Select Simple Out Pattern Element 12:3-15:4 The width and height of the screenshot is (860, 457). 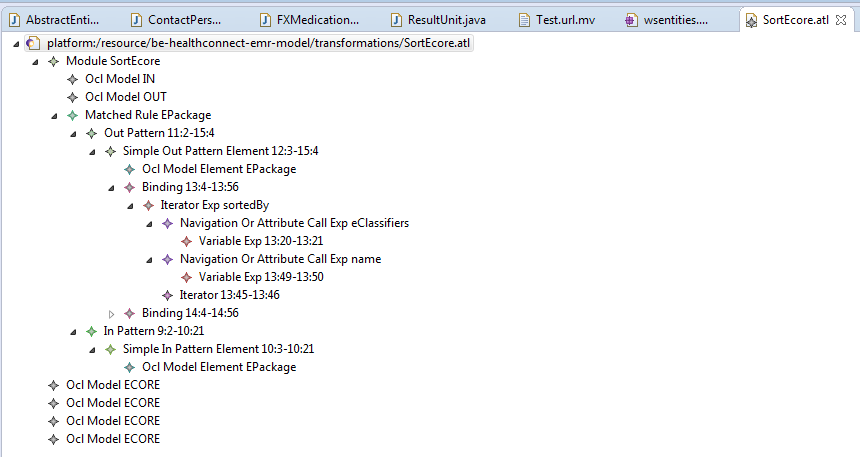pyautogui.click(x=220, y=151)
